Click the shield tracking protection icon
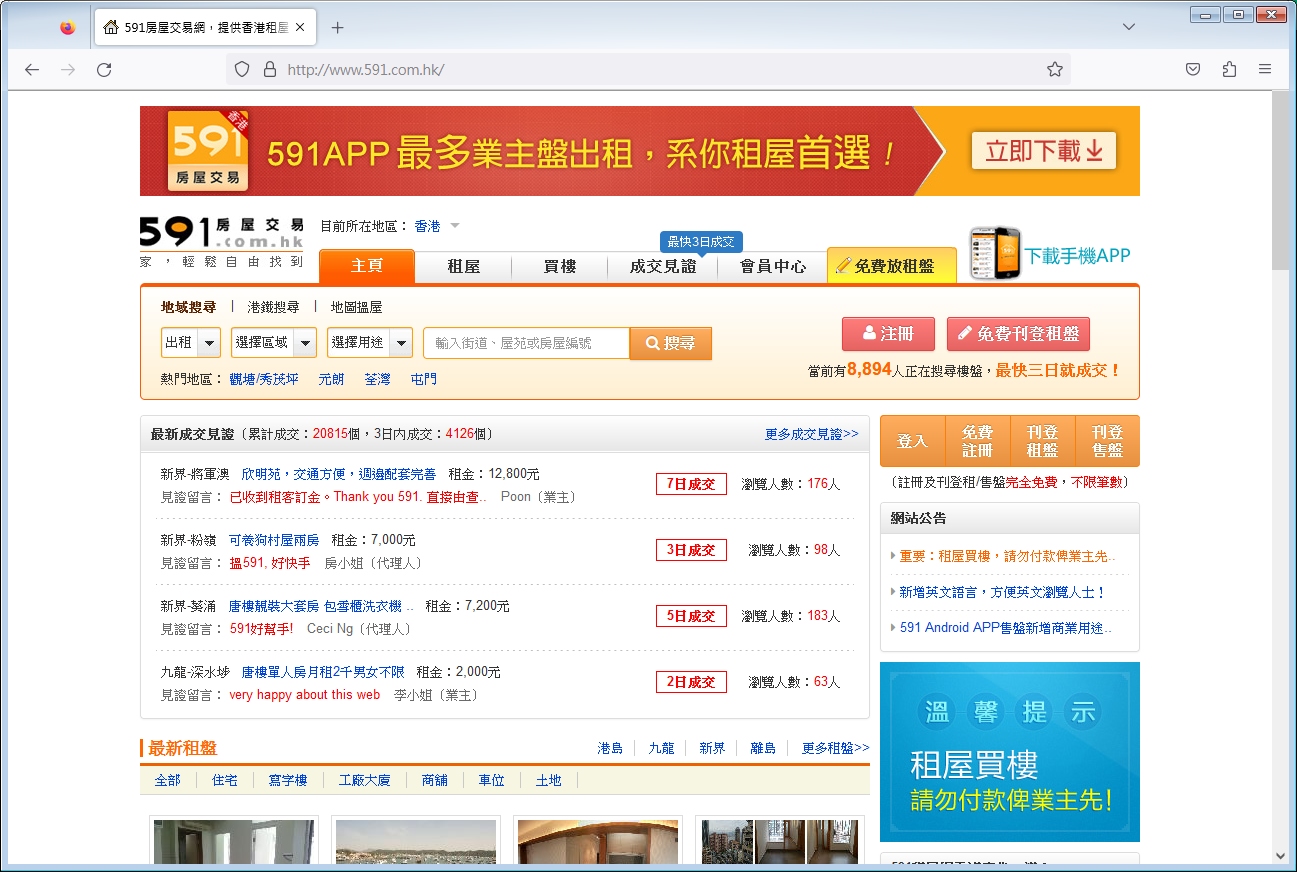This screenshot has height=872, width=1297. point(241,69)
